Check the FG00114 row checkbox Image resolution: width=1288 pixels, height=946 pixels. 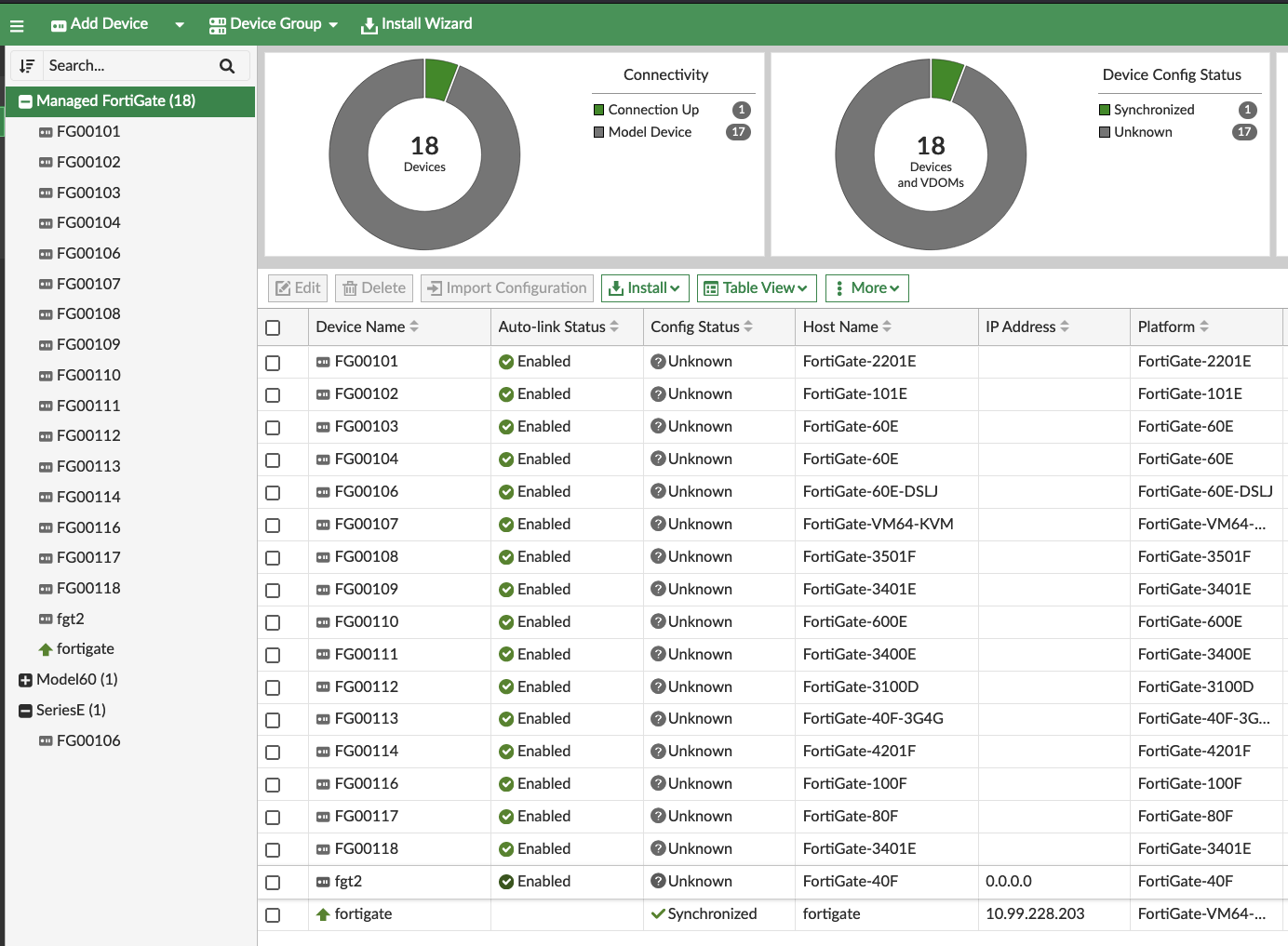coord(273,753)
